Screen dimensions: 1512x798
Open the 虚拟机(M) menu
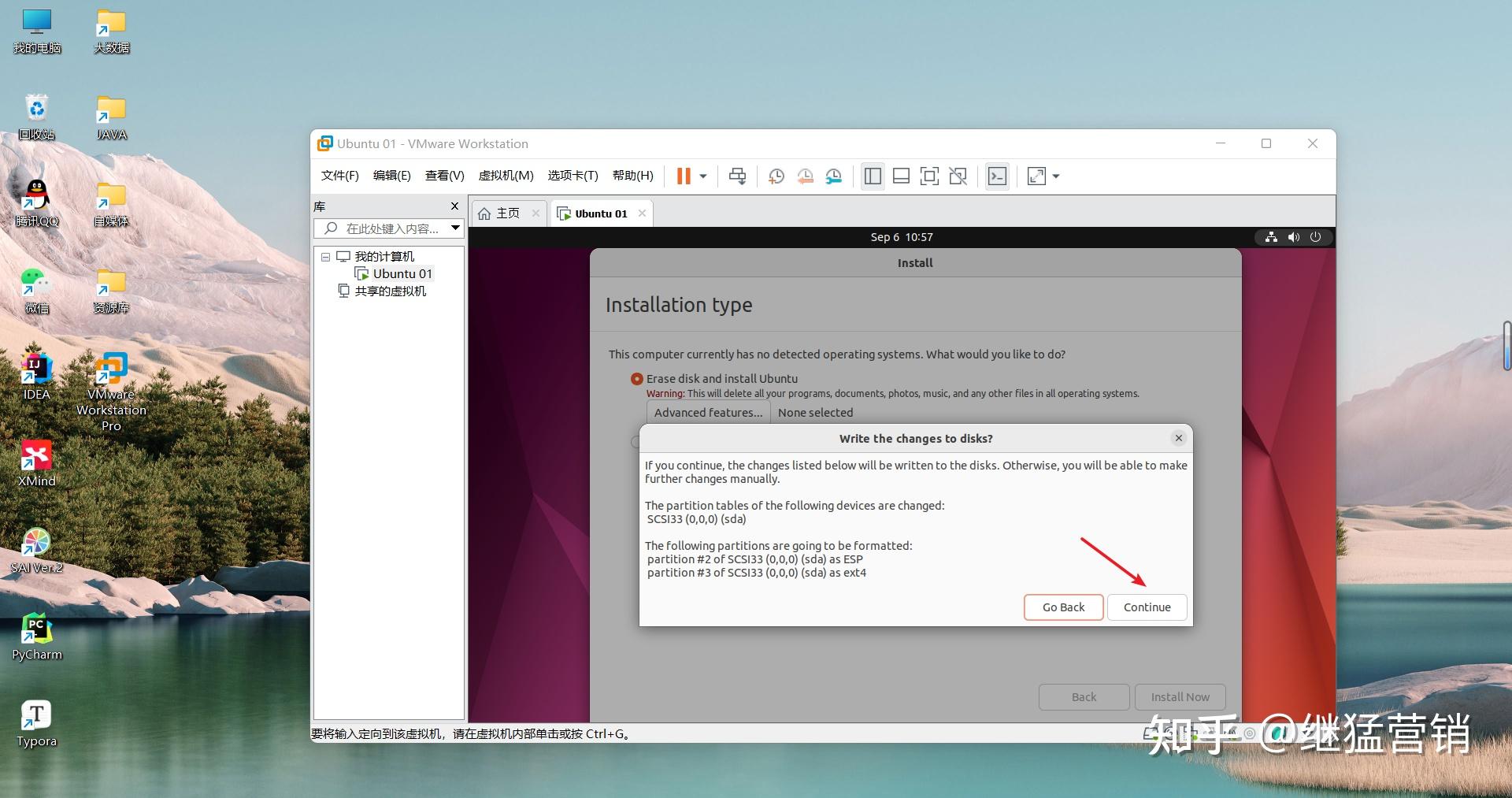coord(506,176)
